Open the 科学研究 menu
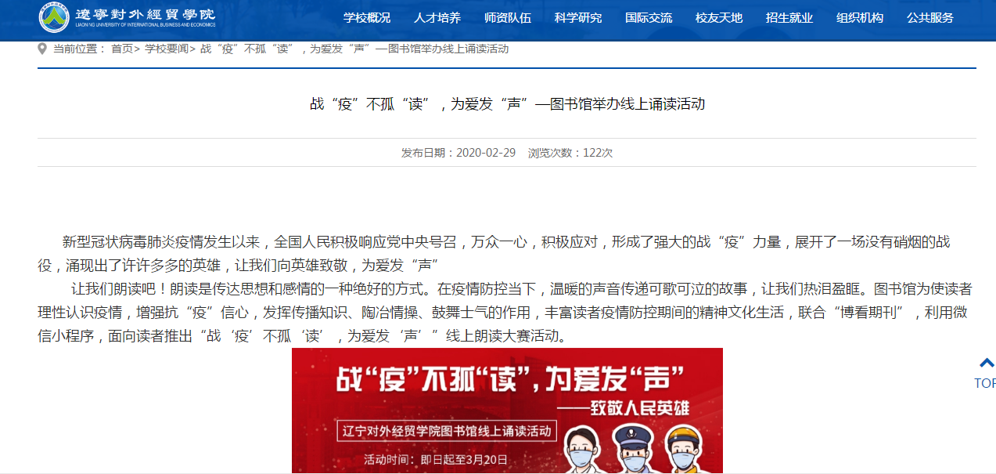This screenshot has height=474, width=996. click(578, 18)
